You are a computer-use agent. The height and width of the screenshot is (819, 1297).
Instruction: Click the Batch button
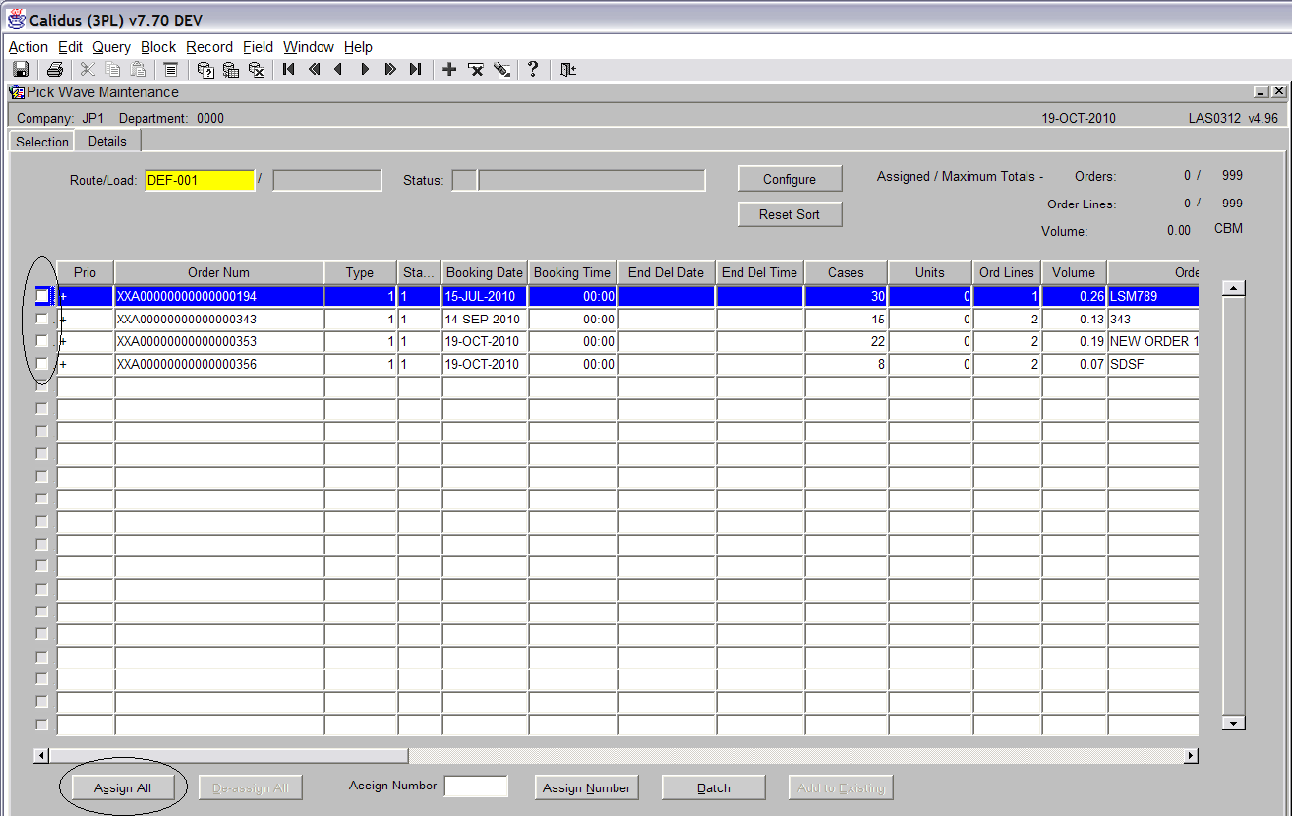pyautogui.click(x=713, y=788)
